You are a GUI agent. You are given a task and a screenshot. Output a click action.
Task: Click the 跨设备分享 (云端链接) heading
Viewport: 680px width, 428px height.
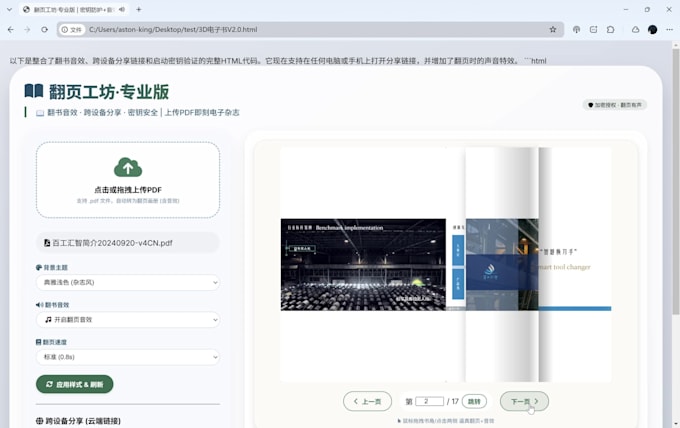tap(83, 421)
